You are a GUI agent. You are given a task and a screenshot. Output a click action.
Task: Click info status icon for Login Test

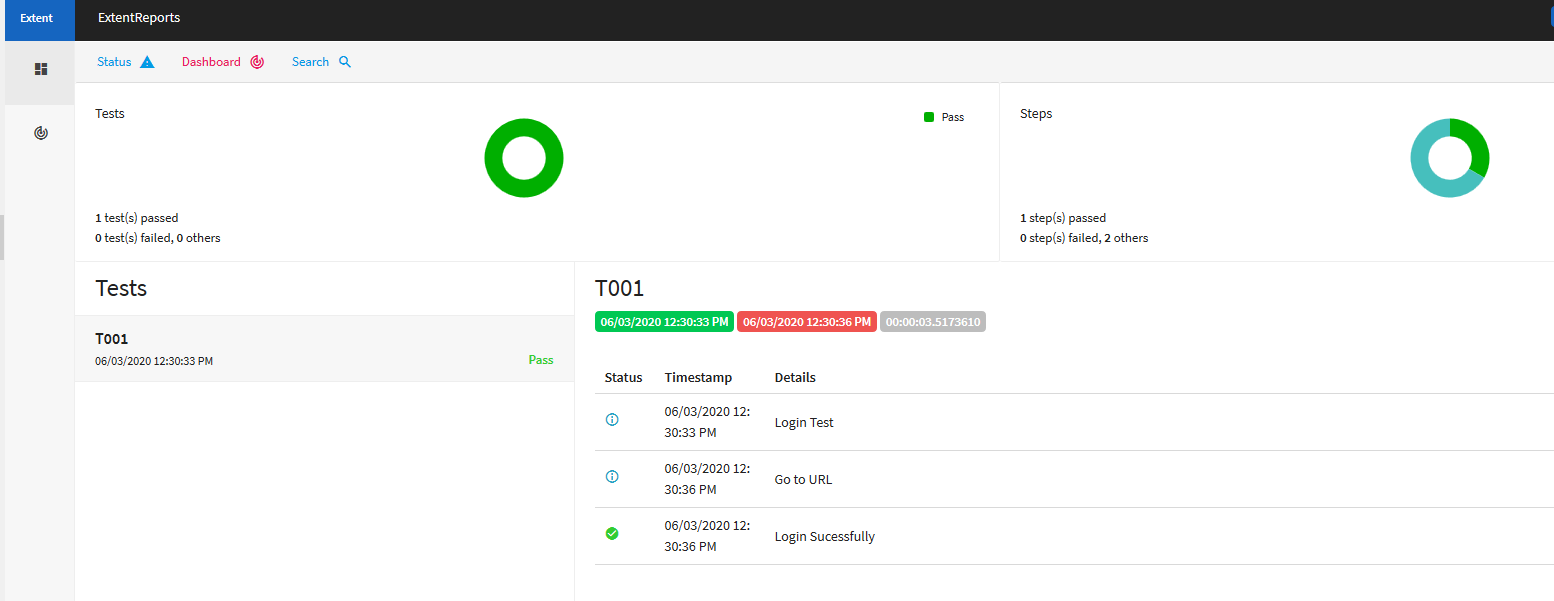pos(612,420)
